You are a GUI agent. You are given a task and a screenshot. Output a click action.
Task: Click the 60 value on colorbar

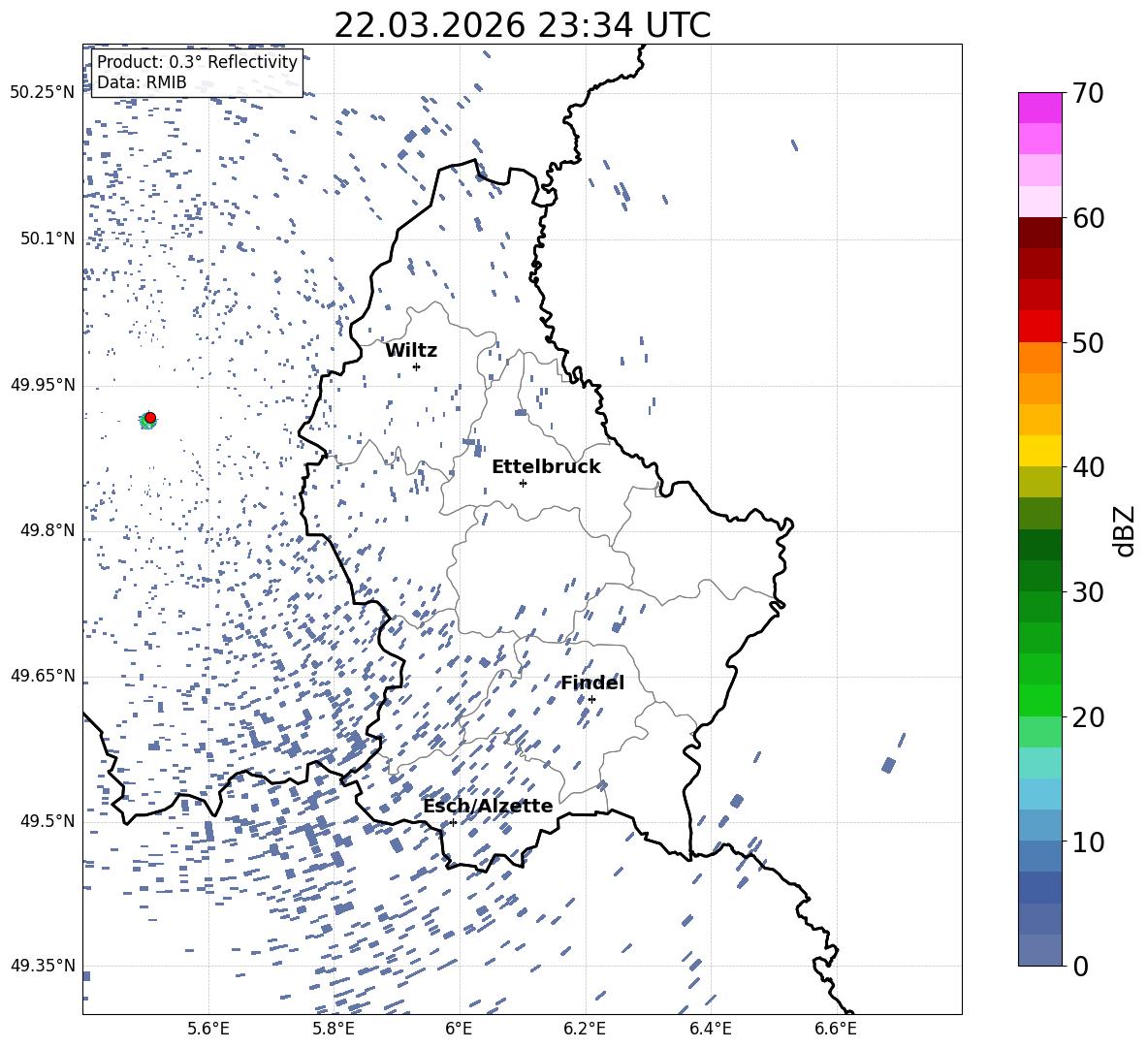pyautogui.click(x=1088, y=218)
